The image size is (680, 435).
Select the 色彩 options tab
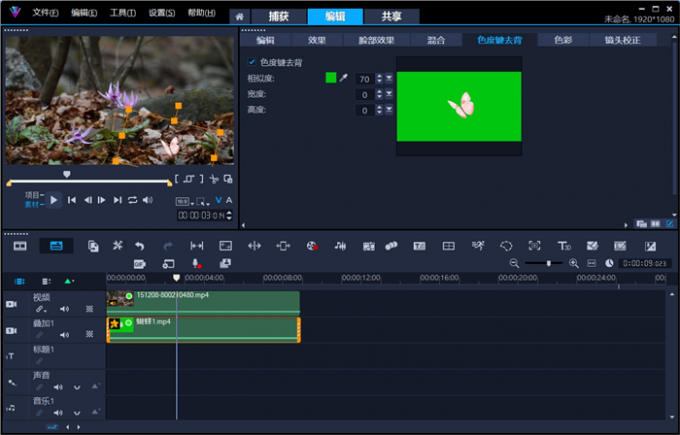[x=563, y=40]
